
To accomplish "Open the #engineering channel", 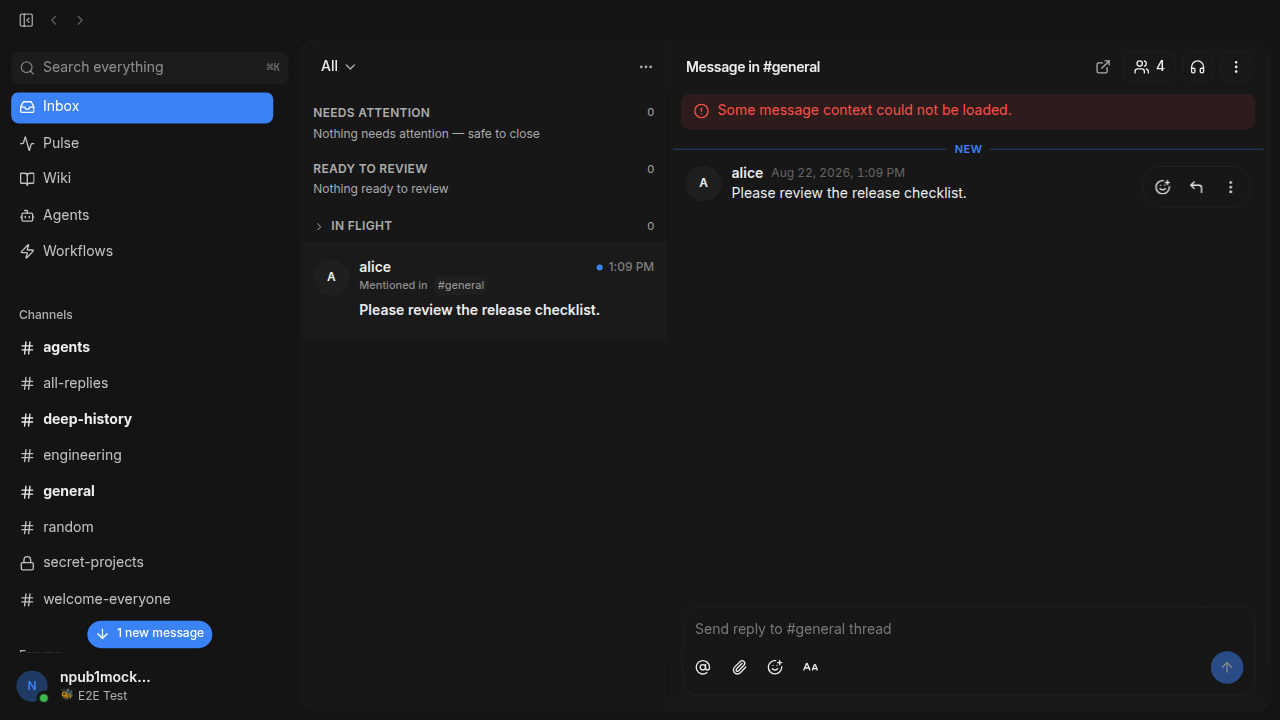I will (142, 455).
